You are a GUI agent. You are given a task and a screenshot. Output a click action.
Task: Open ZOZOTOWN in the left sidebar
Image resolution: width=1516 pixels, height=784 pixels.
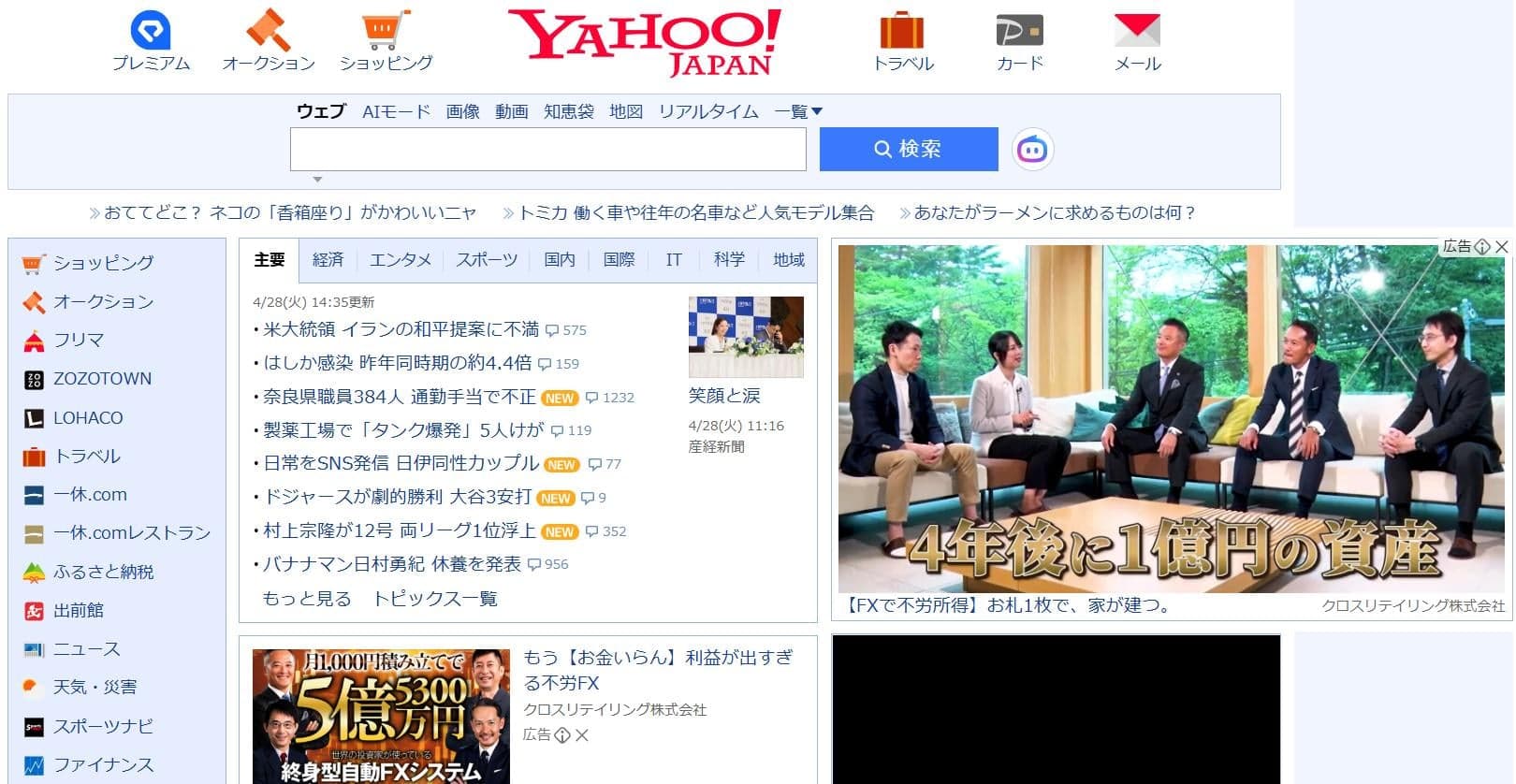click(102, 379)
